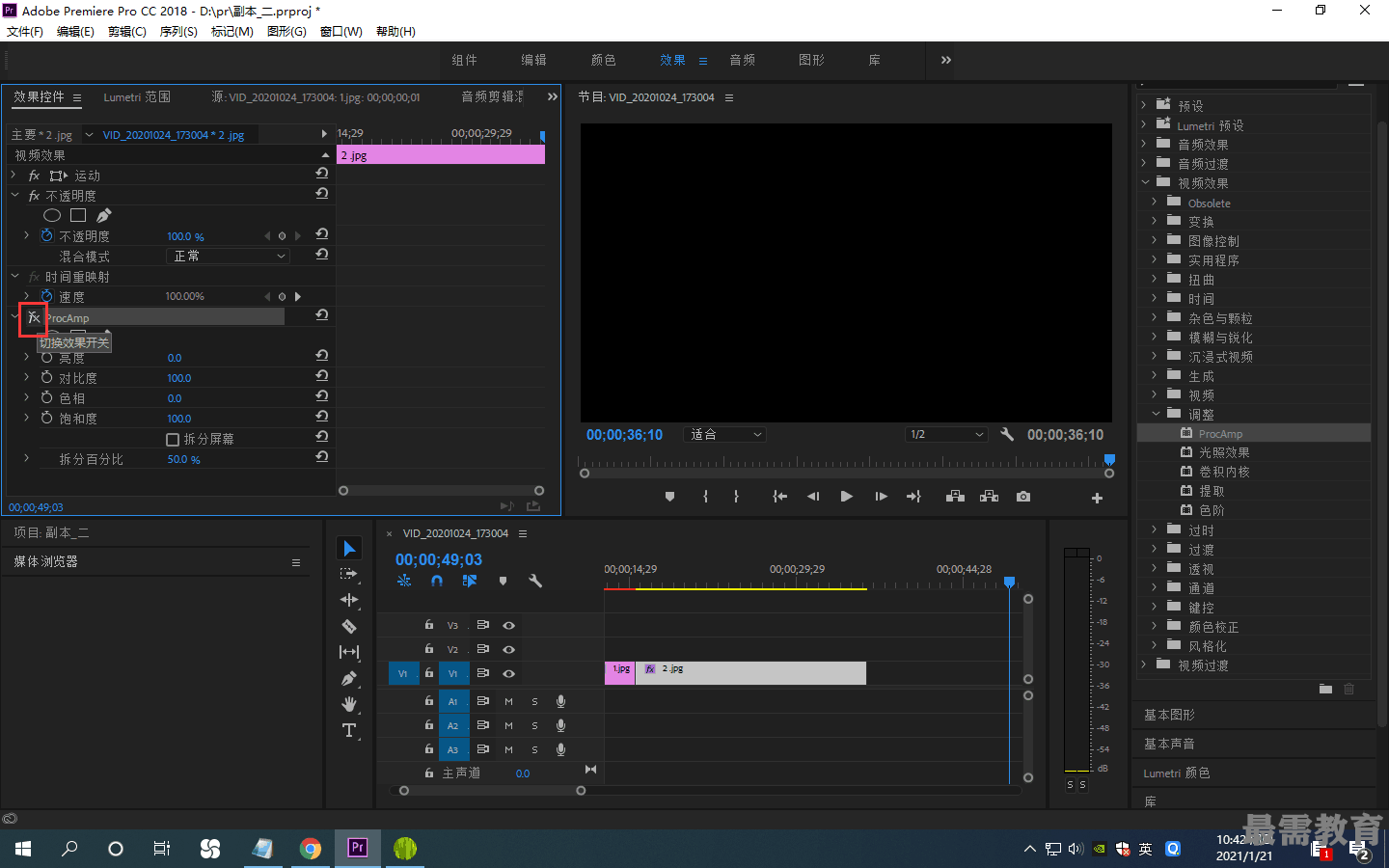Click the Extract button in Program monitor
Viewport: 1389px width, 868px height.
pos(989,497)
